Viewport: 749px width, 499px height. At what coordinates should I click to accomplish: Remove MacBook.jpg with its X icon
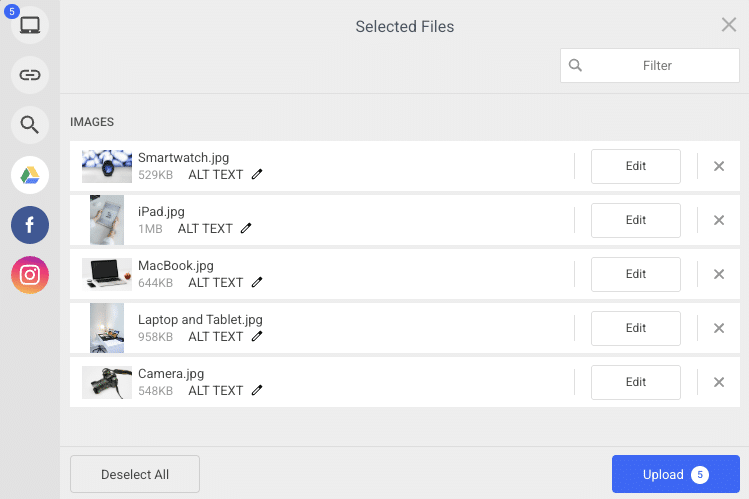719,274
